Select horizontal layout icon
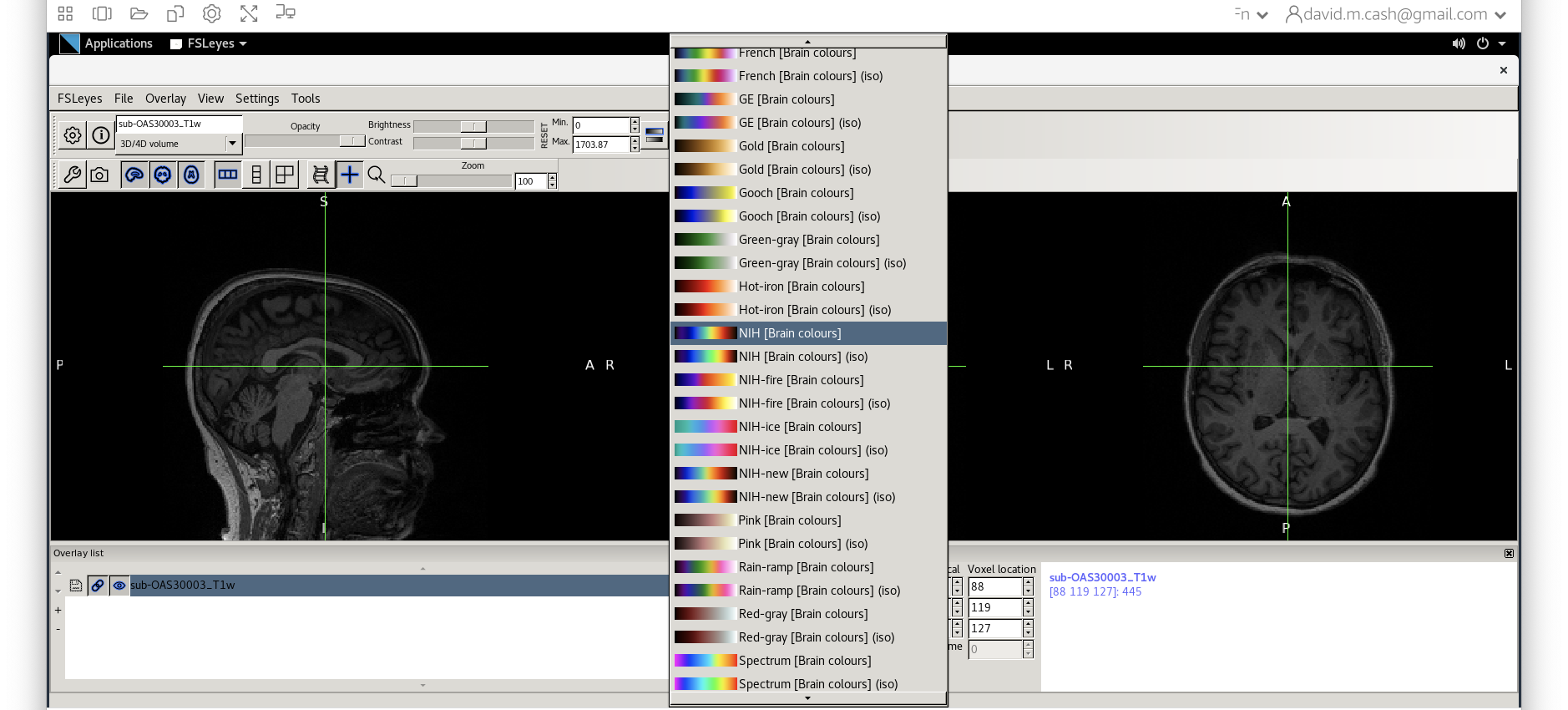 pos(227,175)
